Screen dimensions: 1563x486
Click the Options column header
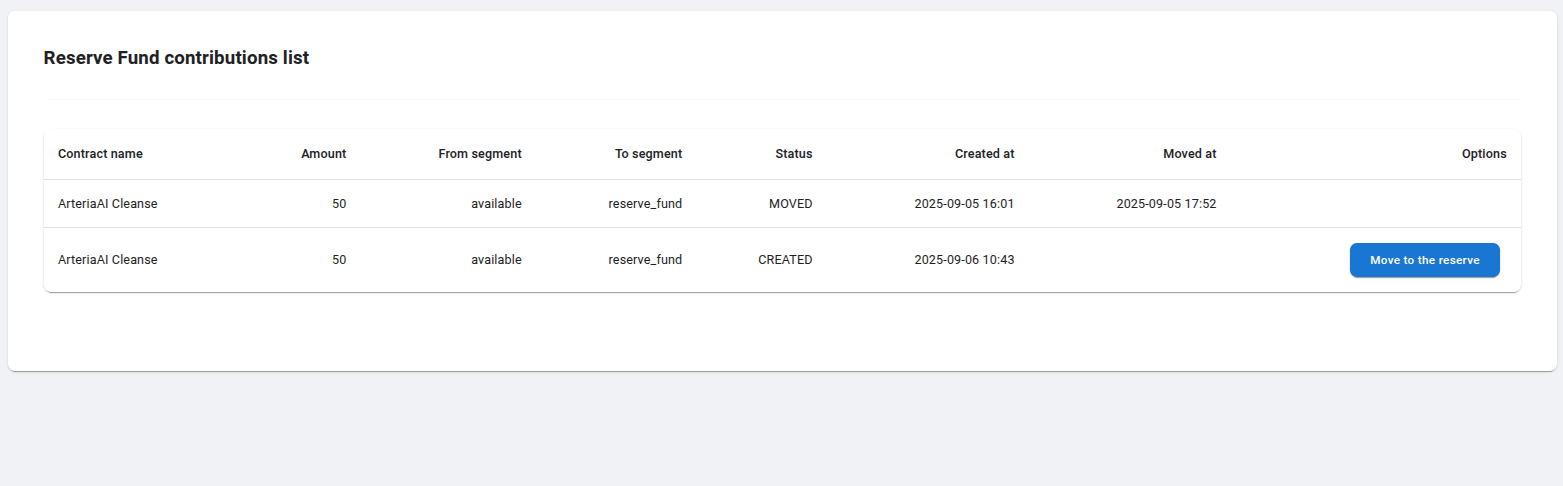click(x=1483, y=154)
